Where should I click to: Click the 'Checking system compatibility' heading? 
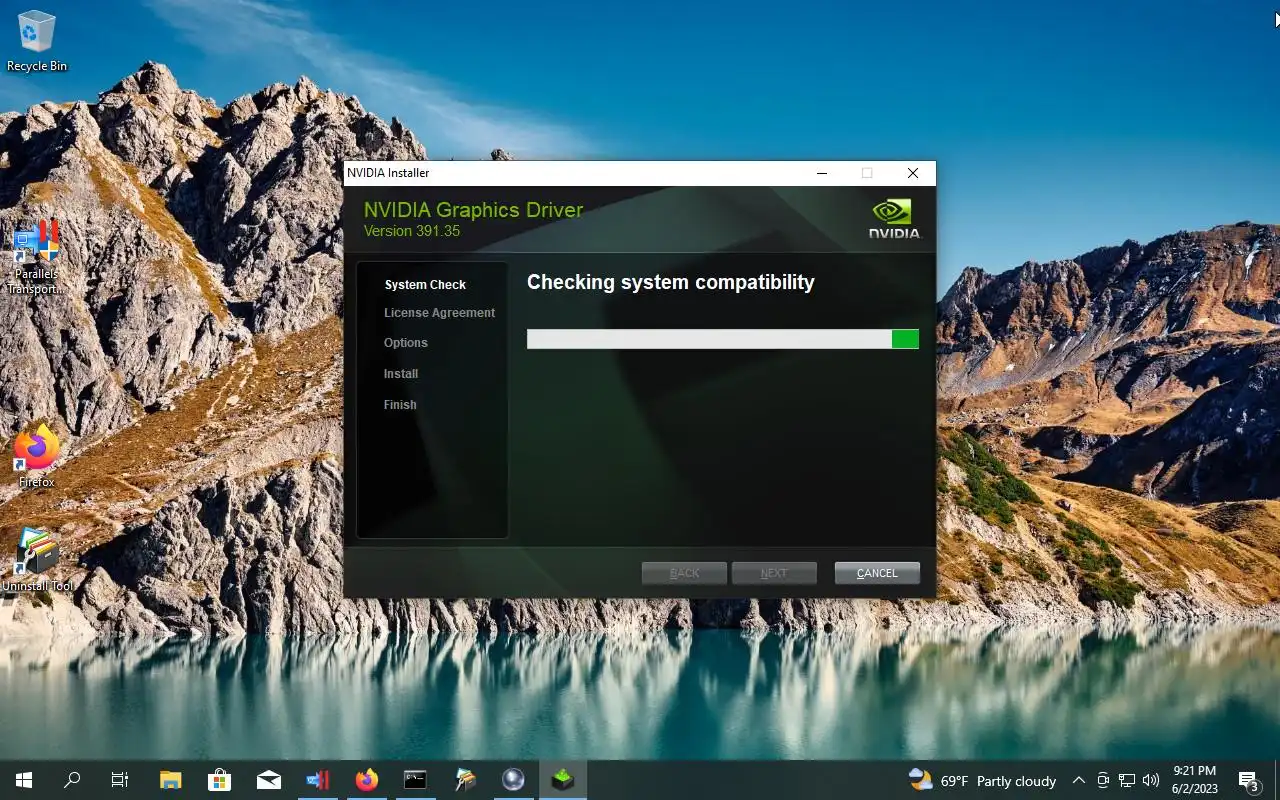(671, 283)
